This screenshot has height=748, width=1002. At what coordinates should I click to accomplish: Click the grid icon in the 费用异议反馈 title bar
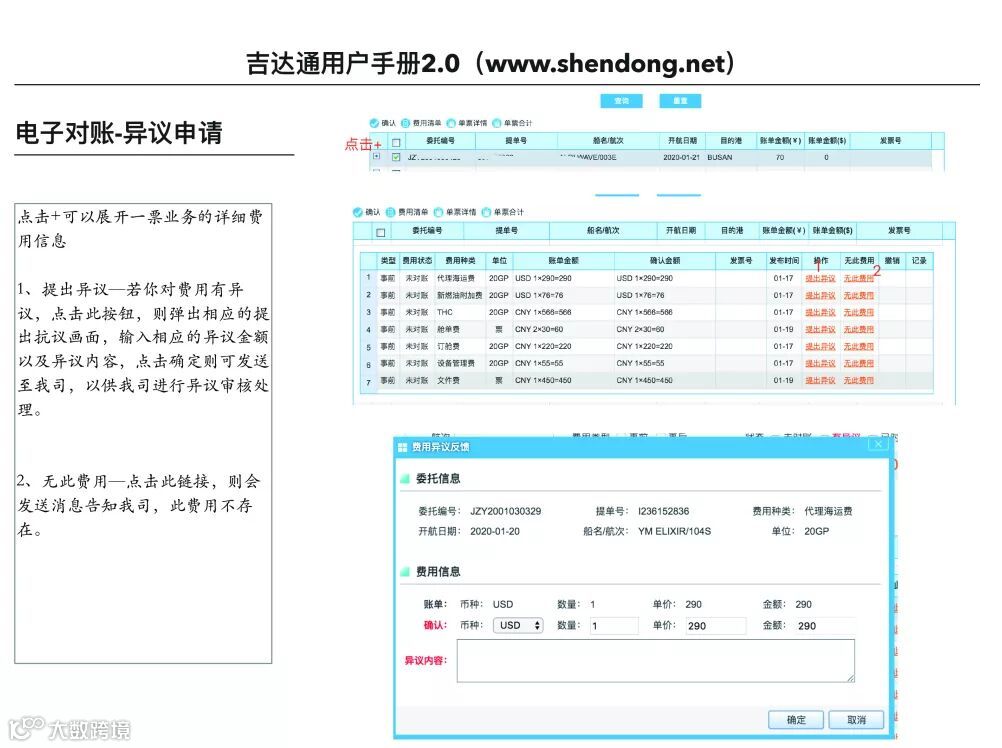point(403,447)
